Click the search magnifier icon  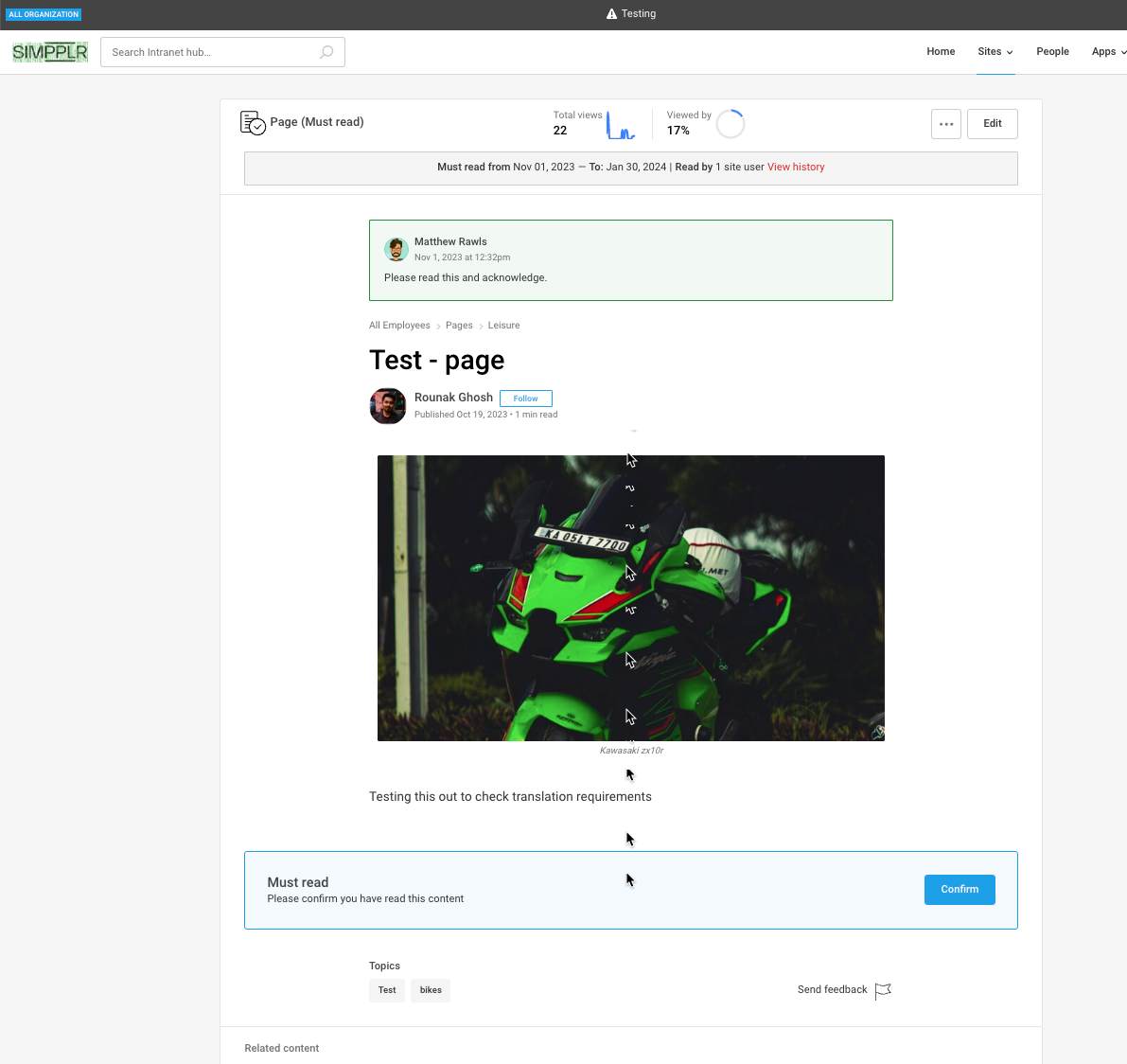326,52
